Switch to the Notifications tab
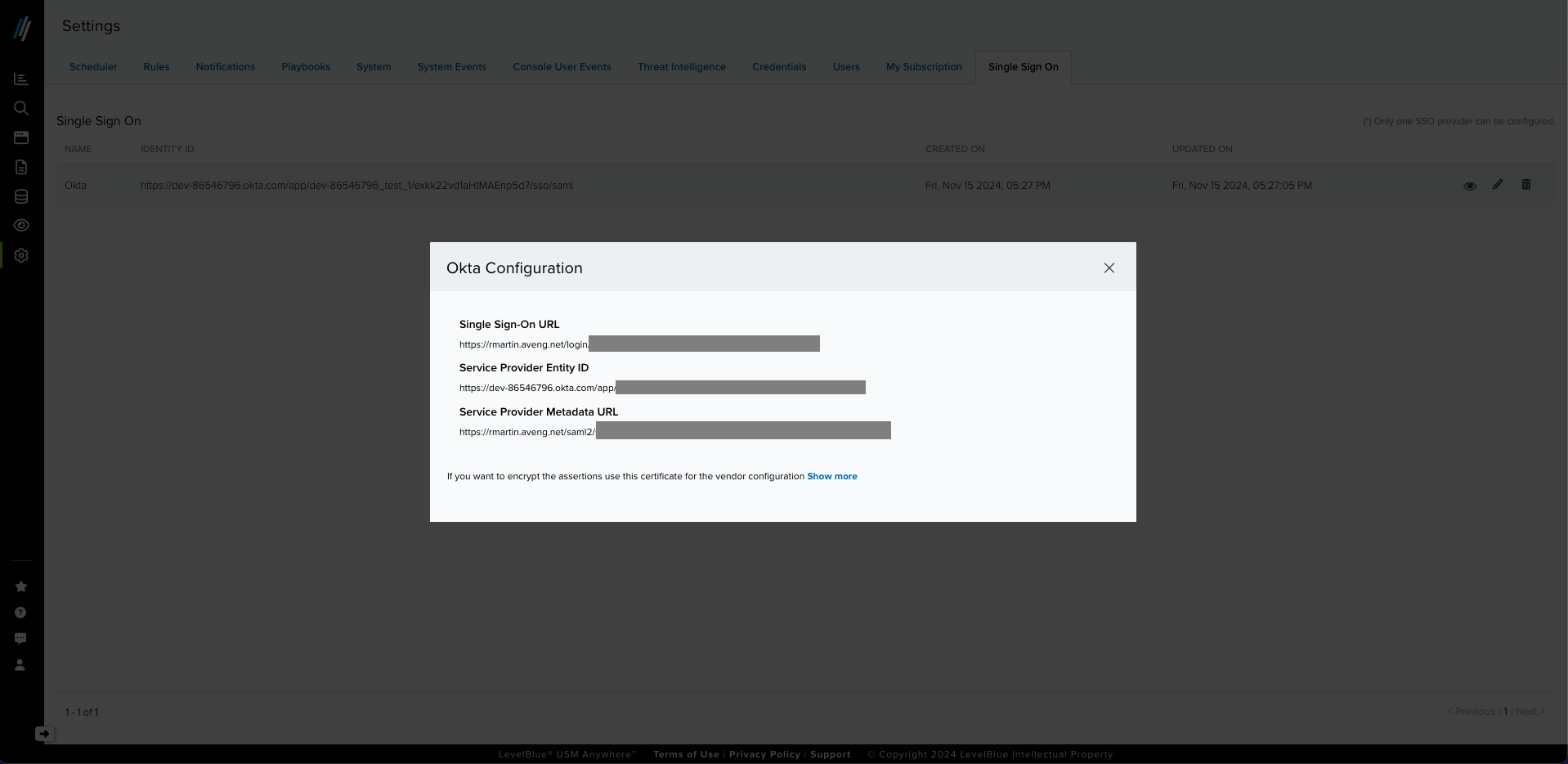This screenshot has height=764, width=1568. pos(226,67)
